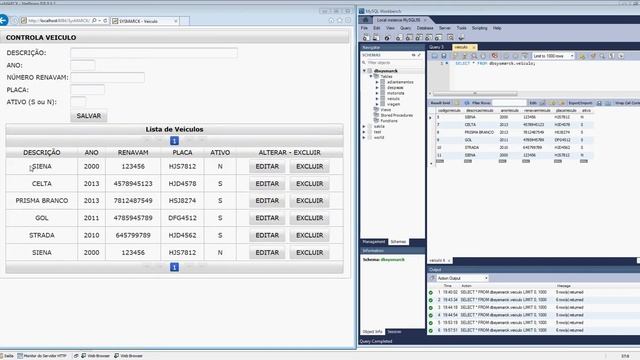Expand the world schema node
Viewport: 640px width, 360px height.
pyautogui.click(x=364, y=138)
